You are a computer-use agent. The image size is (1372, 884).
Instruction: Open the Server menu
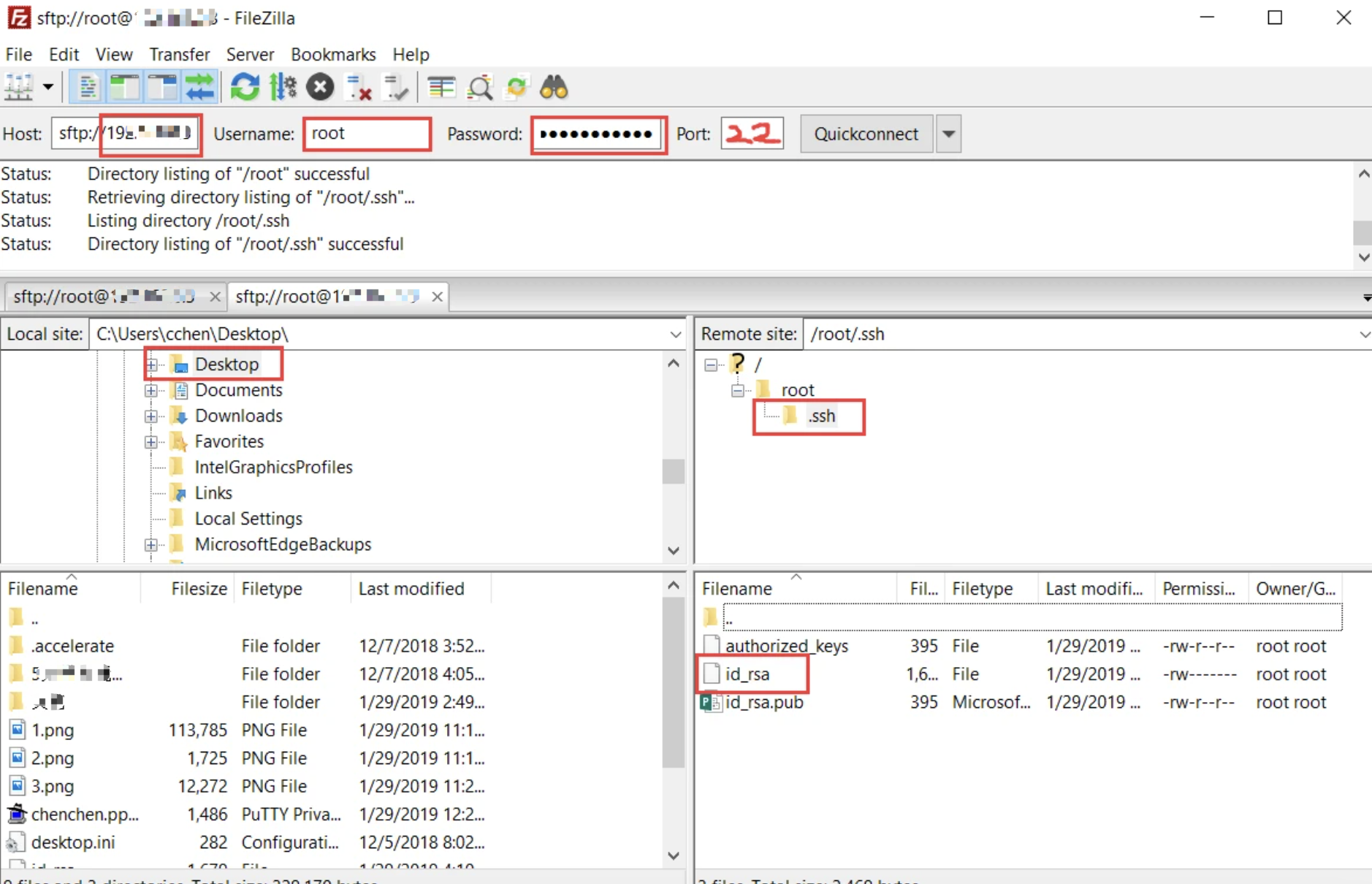(x=250, y=54)
